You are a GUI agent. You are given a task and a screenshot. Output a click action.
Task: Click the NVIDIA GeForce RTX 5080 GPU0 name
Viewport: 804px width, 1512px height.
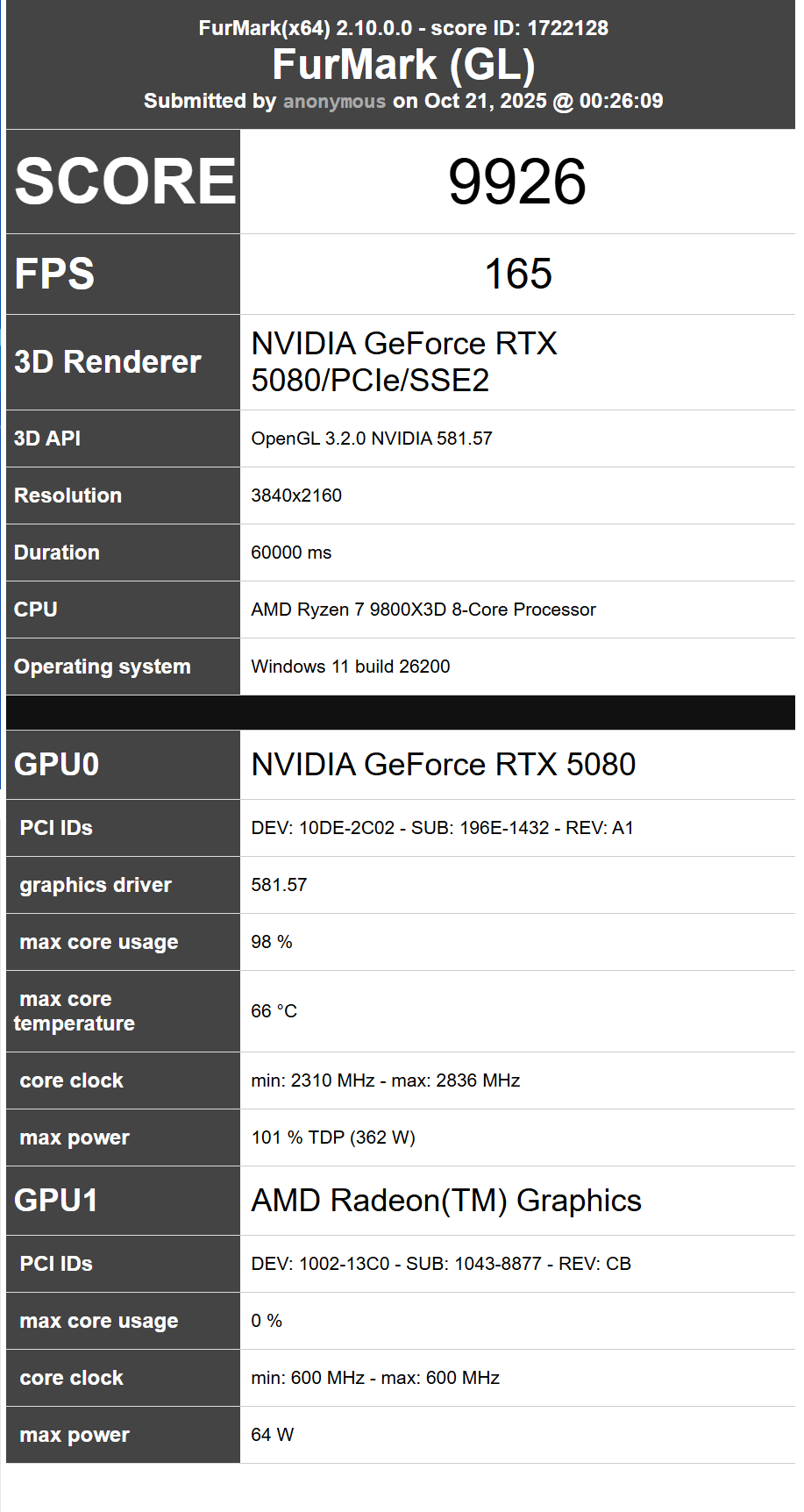coord(443,765)
